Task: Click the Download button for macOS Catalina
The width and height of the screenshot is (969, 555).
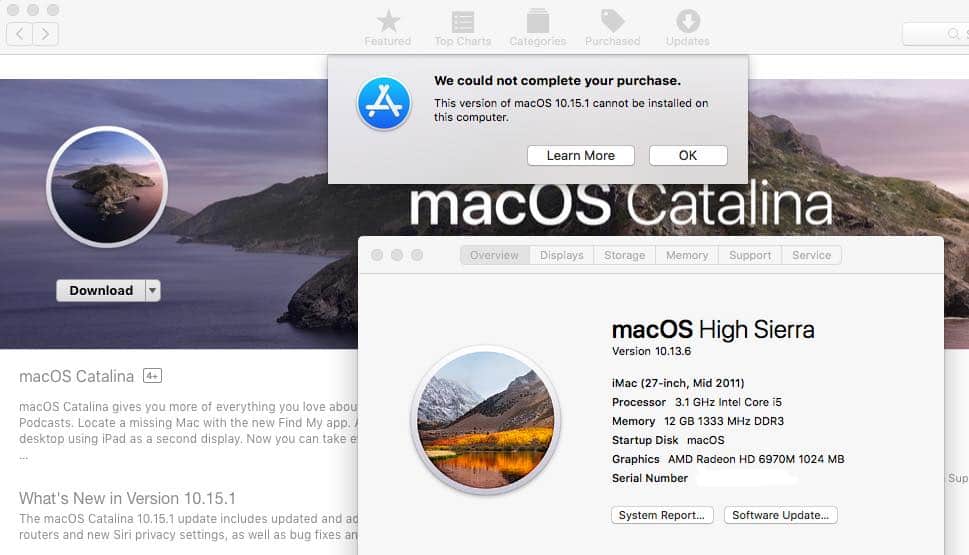Action: tap(101, 290)
